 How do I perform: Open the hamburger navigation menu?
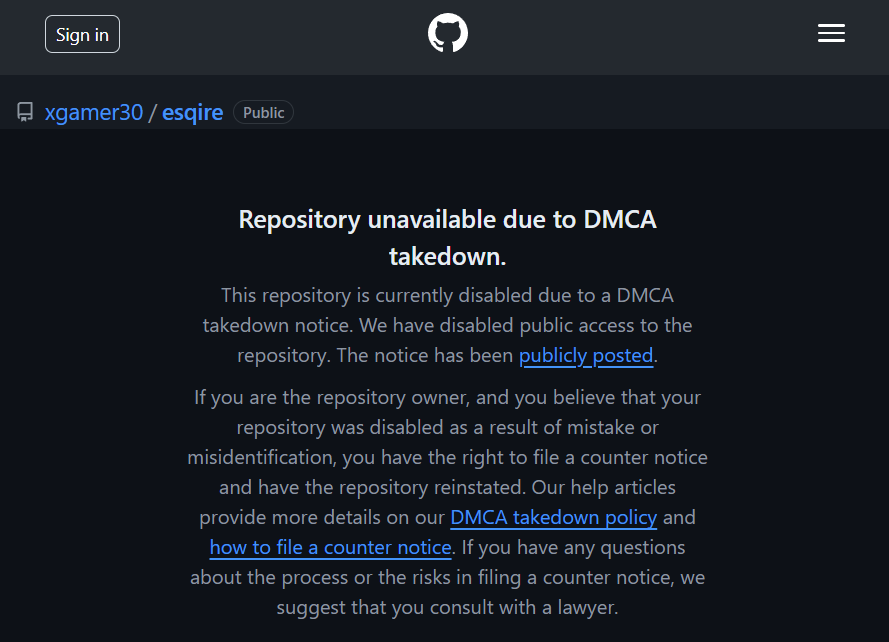click(831, 33)
